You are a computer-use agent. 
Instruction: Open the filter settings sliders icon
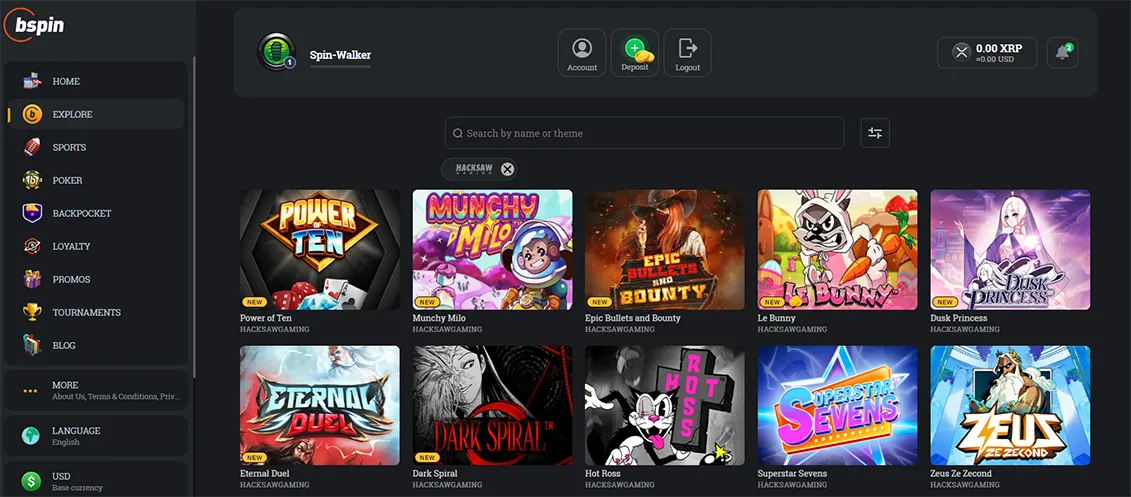click(875, 133)
